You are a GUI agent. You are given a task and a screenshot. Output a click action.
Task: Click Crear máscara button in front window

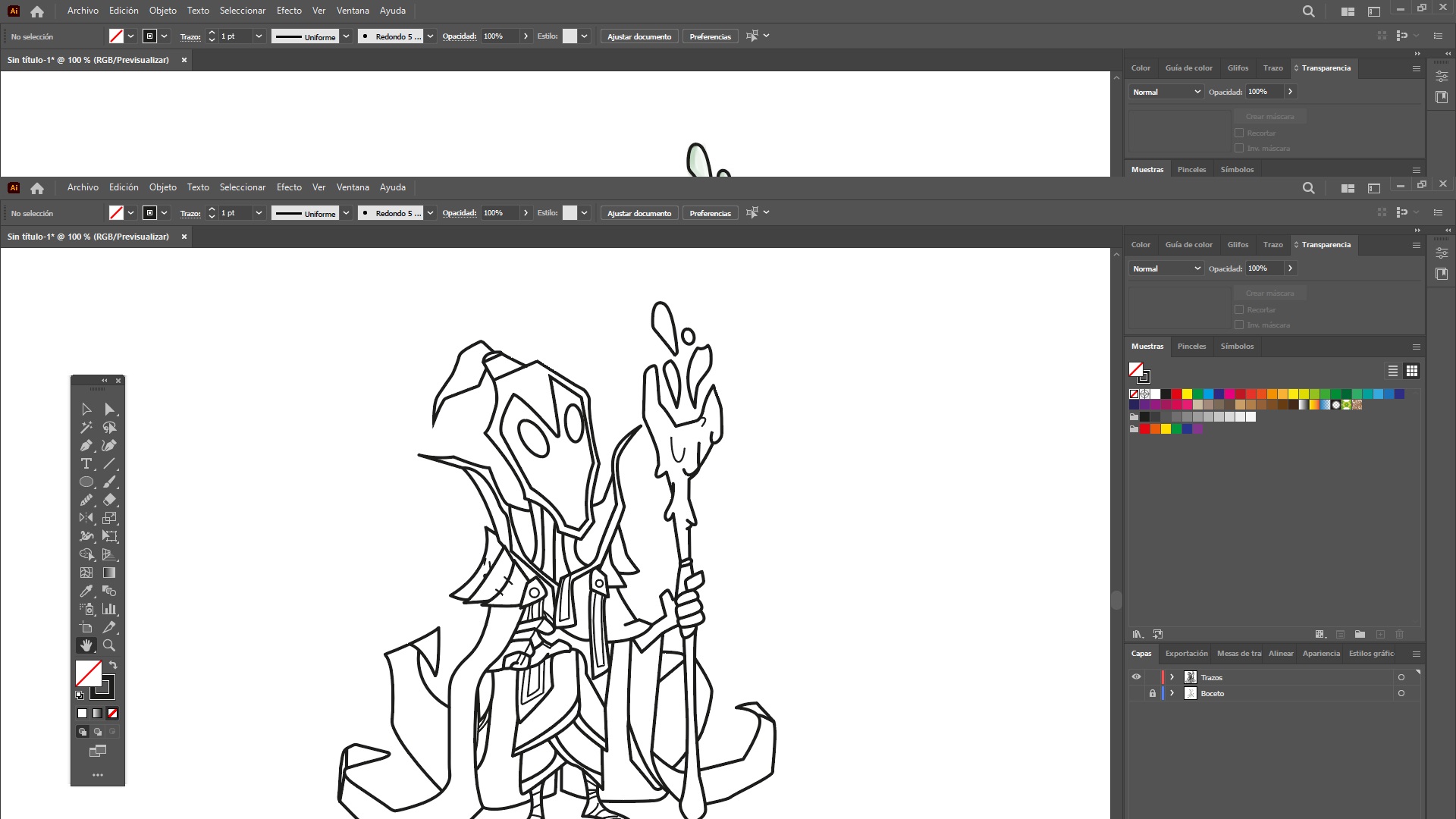pos(1270,294)
